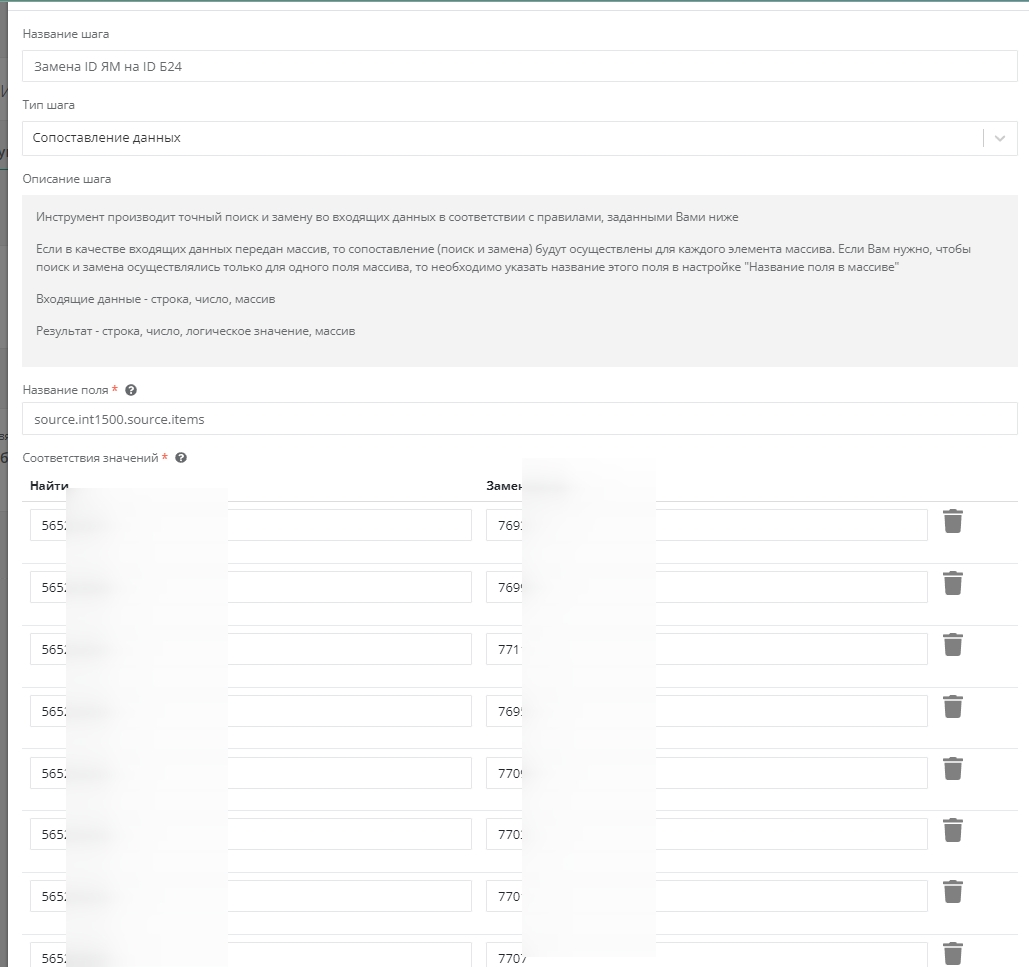
Task: Delete the eighth mapping row at the bottom
Action: point(953,954)
